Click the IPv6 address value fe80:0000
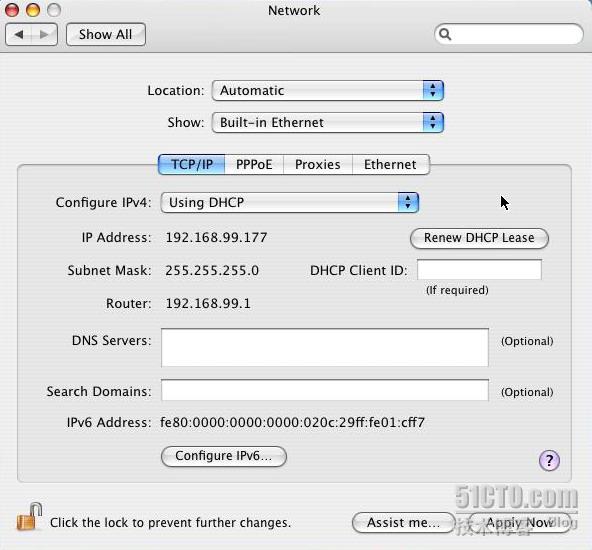The width and height of the screenshot is (592, 550). [293, 422]
